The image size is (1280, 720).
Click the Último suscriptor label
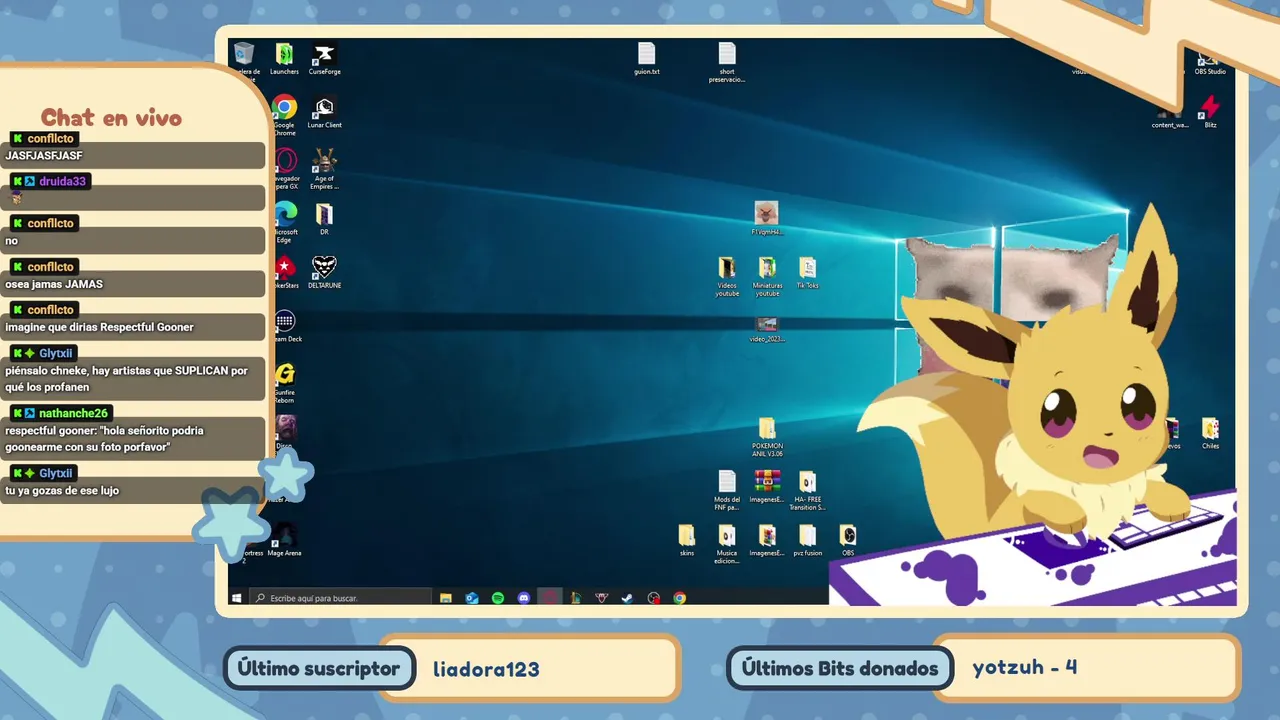(319, 669)
